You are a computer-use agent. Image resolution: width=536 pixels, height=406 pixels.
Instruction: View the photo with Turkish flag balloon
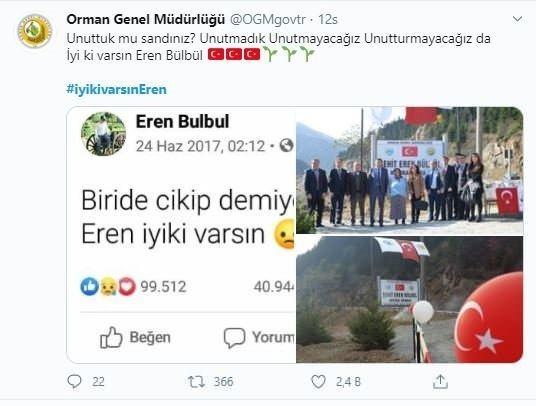pos(410,299)
